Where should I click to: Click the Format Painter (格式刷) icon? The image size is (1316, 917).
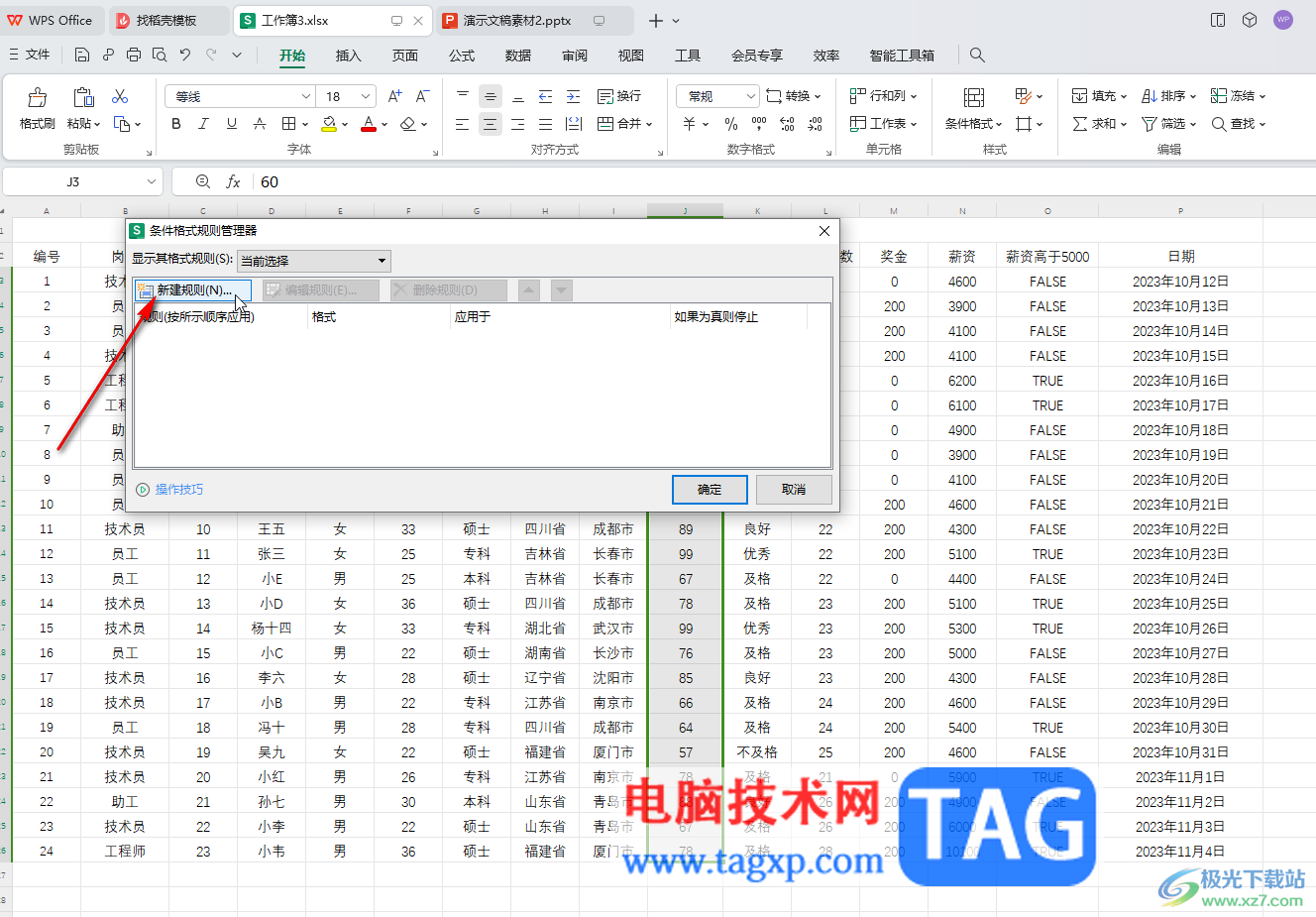pos(38,97)
